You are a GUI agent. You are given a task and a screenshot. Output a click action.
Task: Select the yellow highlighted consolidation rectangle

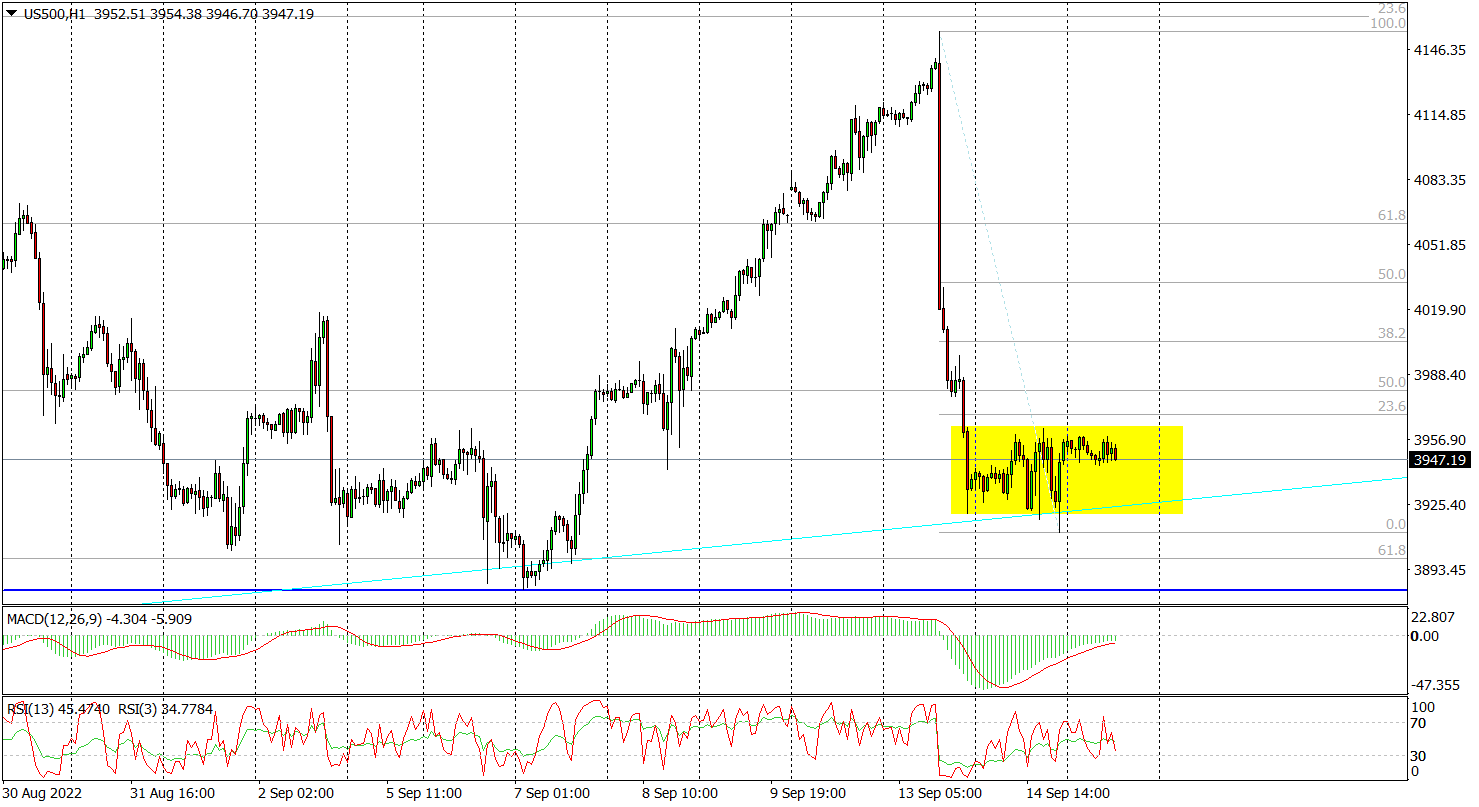pos(1067,470)
